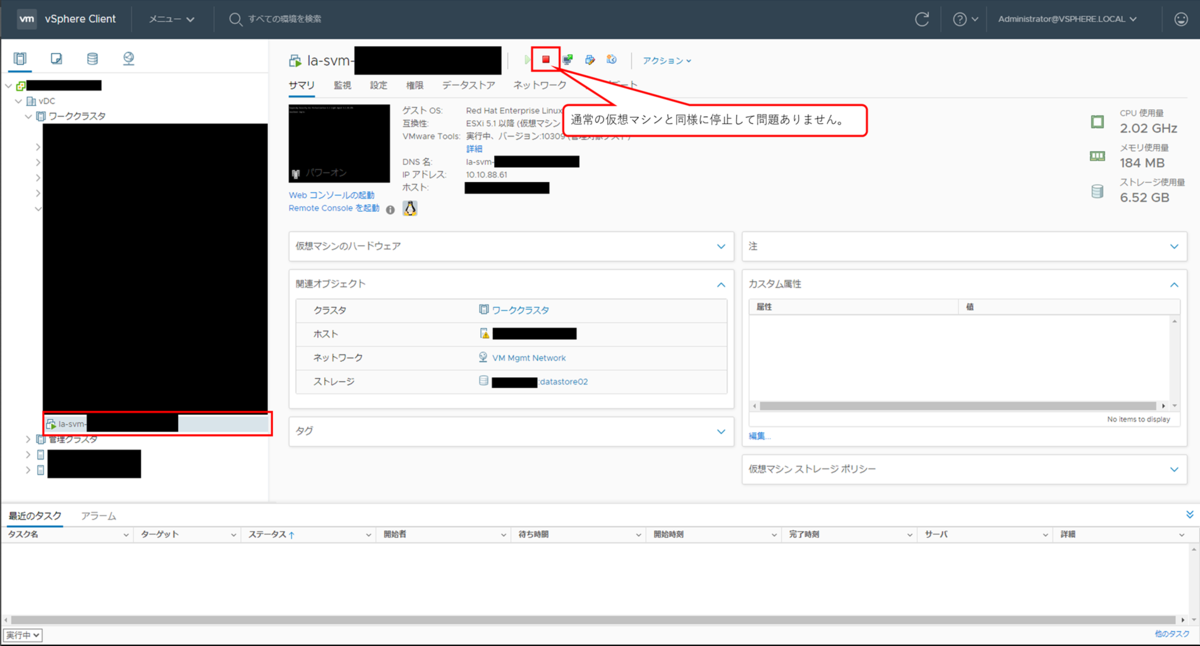Open the Administrator@VSPHERE.LOCAL account menu
The image size is (1200, 646).
[1062, 18]
